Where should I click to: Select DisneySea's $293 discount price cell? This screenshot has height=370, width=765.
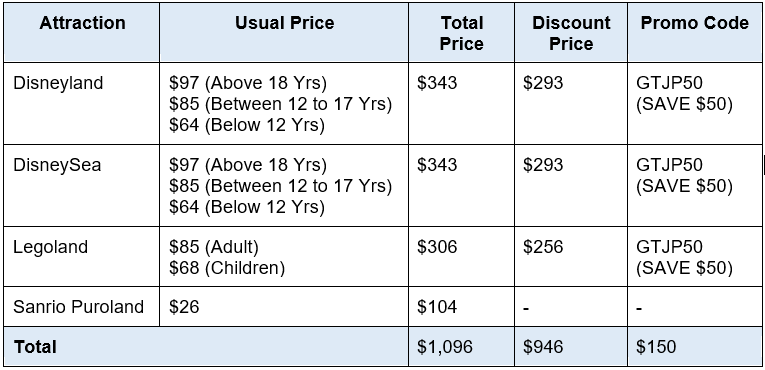click(x=571, y=185)
